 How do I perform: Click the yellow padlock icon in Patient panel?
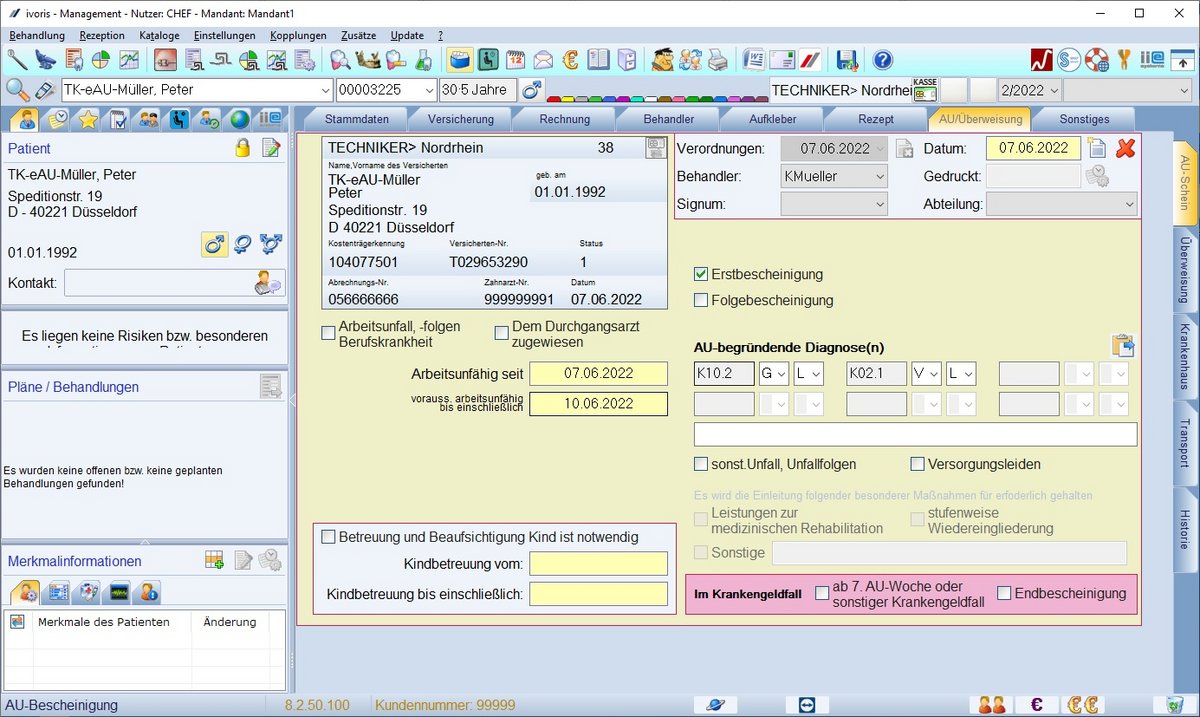tap(242, 148)
